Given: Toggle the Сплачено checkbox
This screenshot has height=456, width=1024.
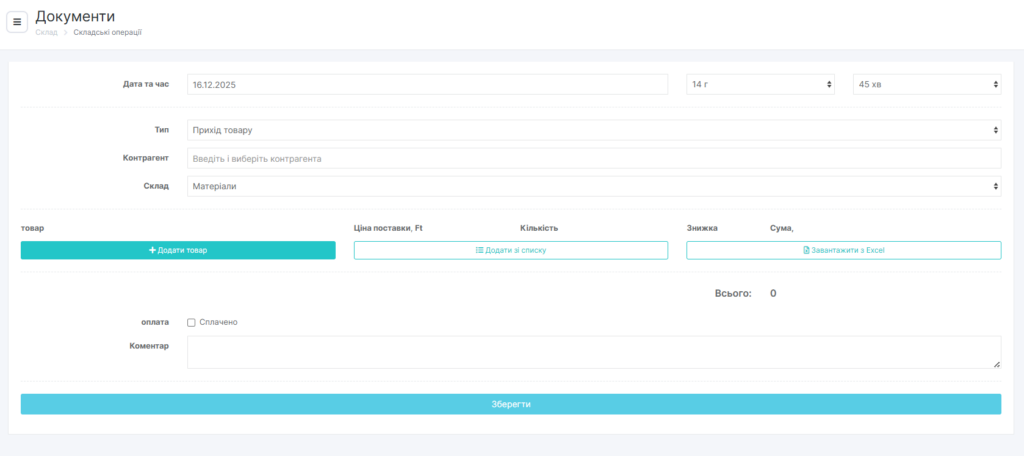Looking at the screenshot, I should pyautogui.click(x=191, y=322).
